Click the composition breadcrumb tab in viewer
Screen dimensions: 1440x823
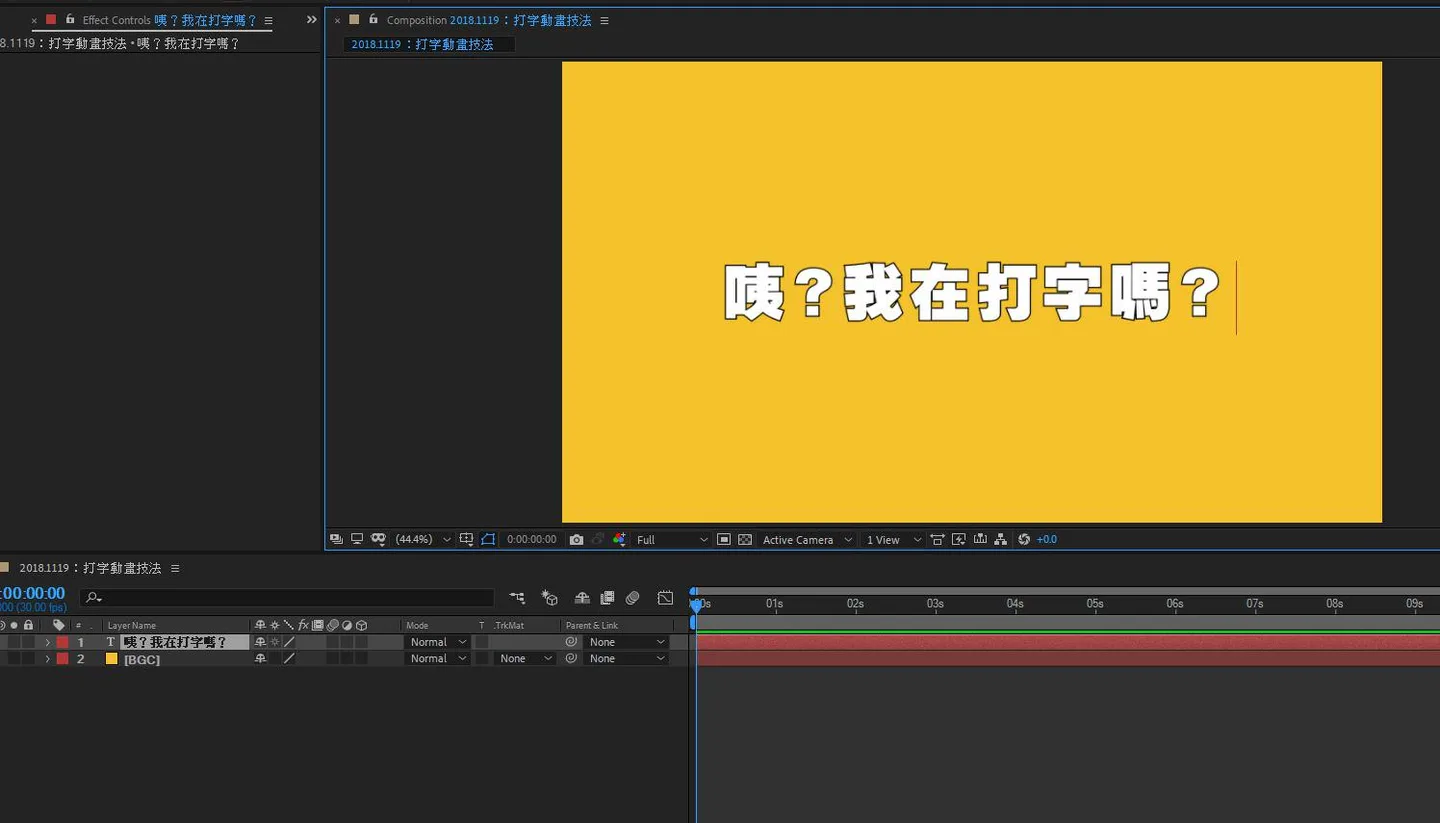pyautogui.click(x=429, y=44)
